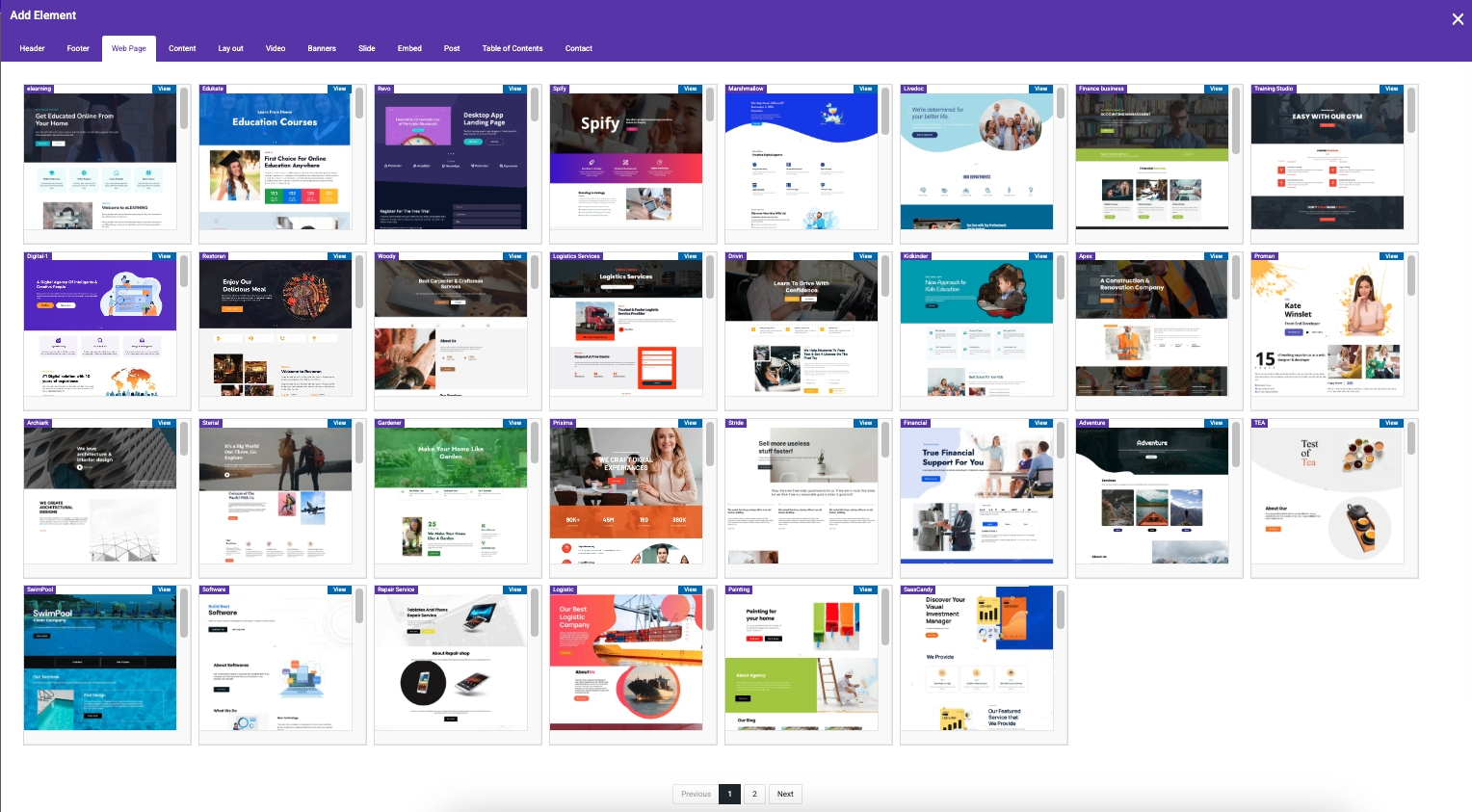Screen dimensions: 1472x812
Task: Select the SwimPool template thumbnail
Action: pyautogui.click(x=100, y=665)
